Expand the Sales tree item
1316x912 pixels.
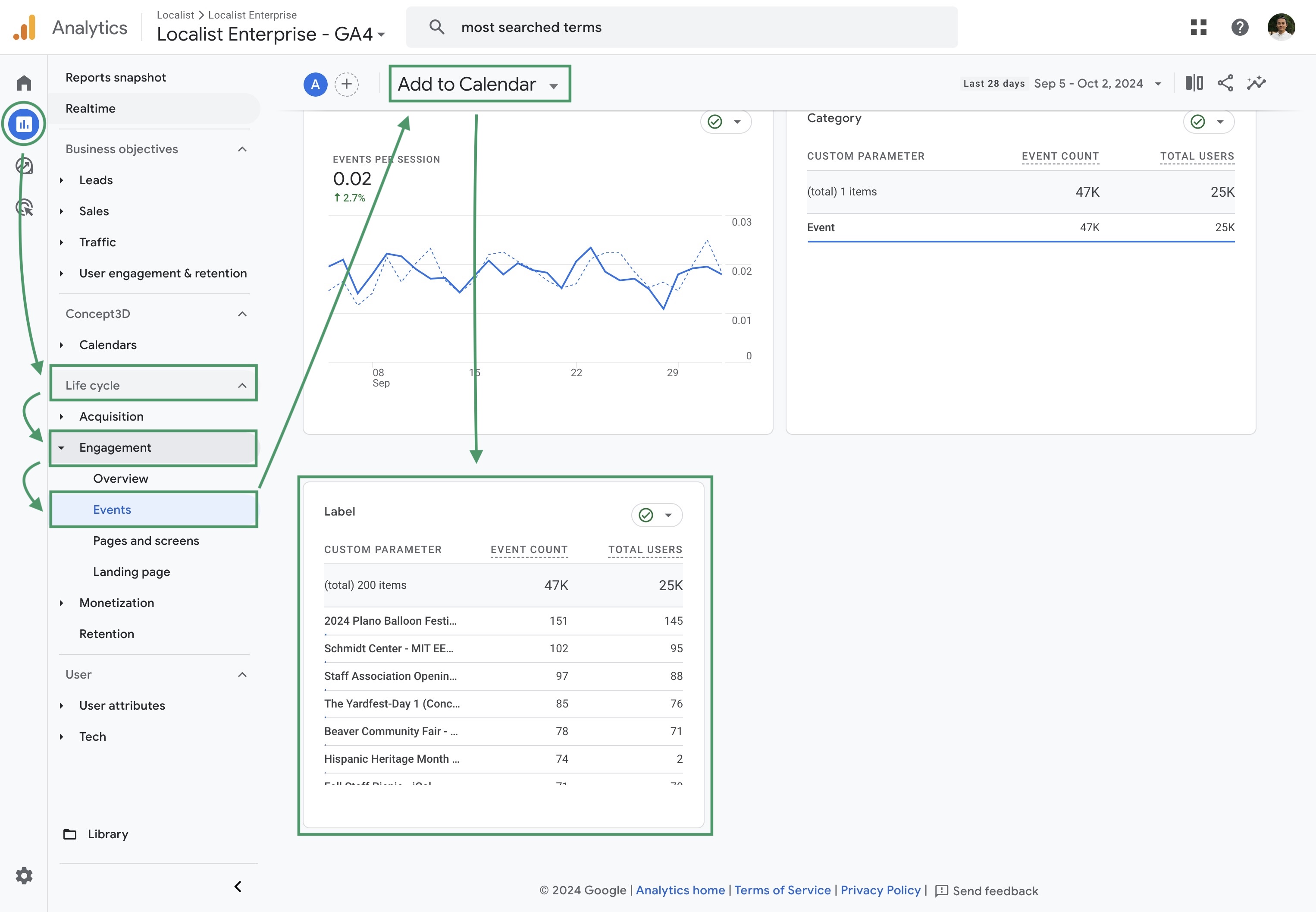(61, 211)
